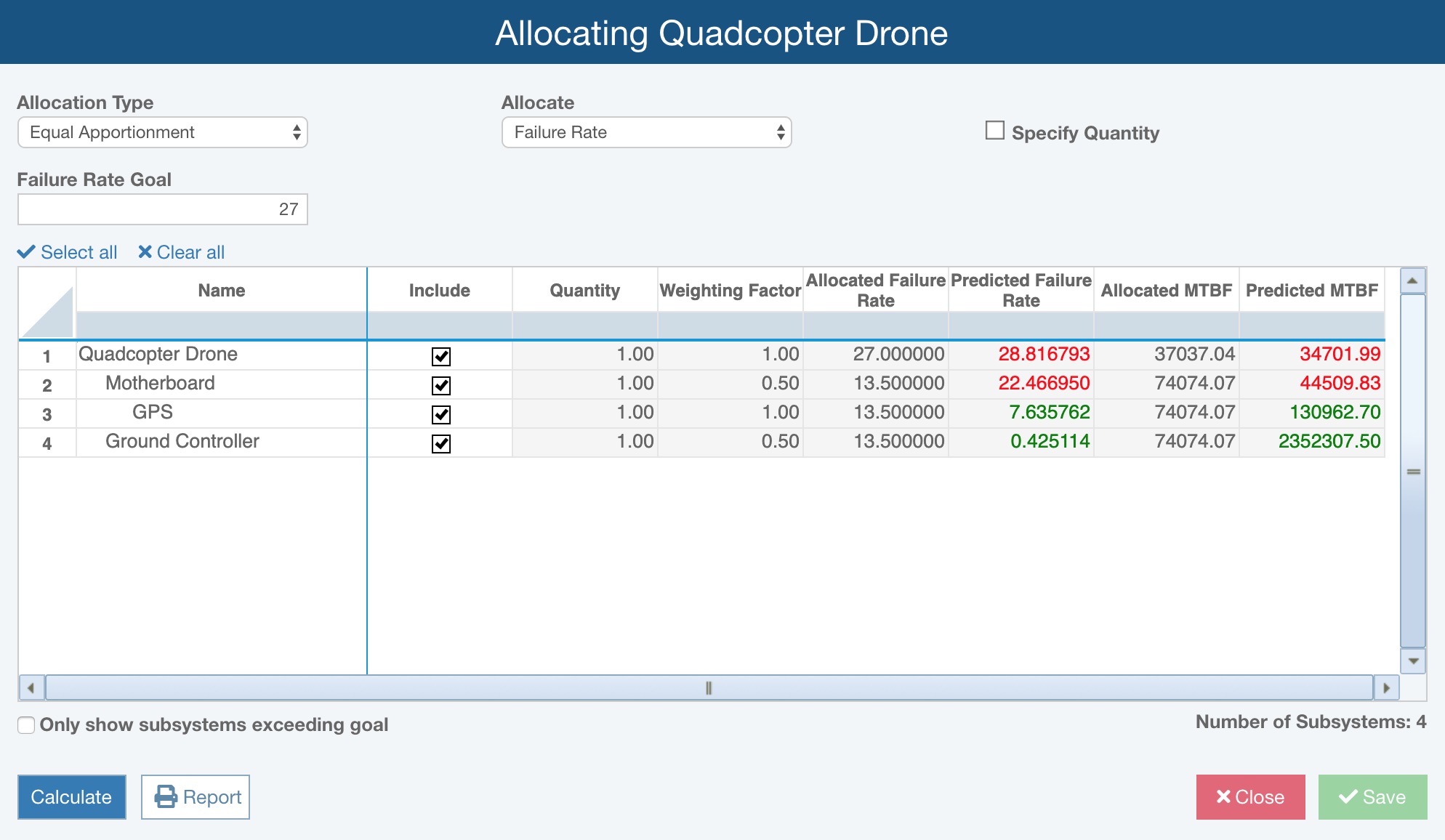Open the Allocation Type dropdown
This screenshot has height=840, width=1445.
pos(162,132)
